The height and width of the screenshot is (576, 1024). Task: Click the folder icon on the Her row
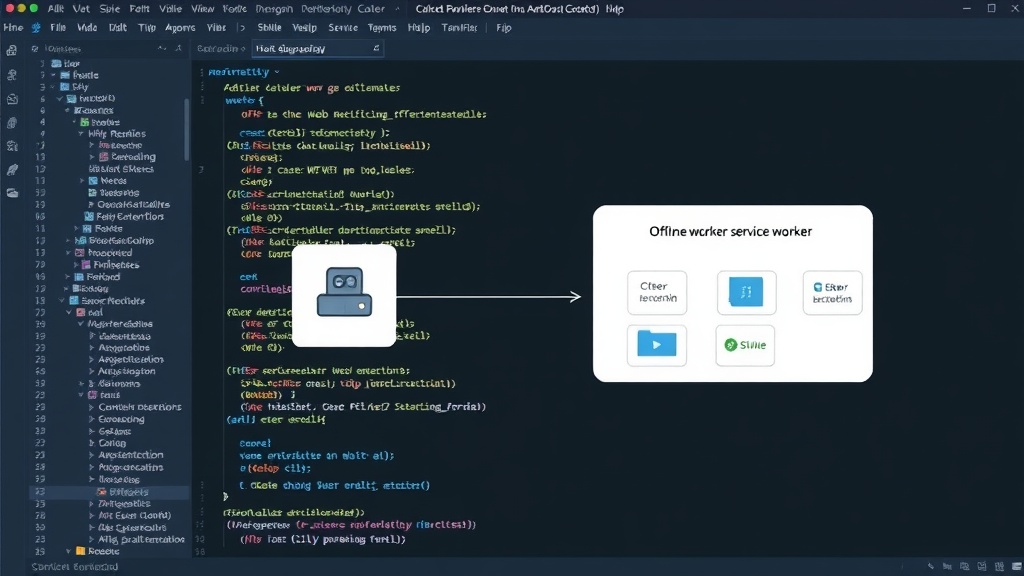point(56,63)
